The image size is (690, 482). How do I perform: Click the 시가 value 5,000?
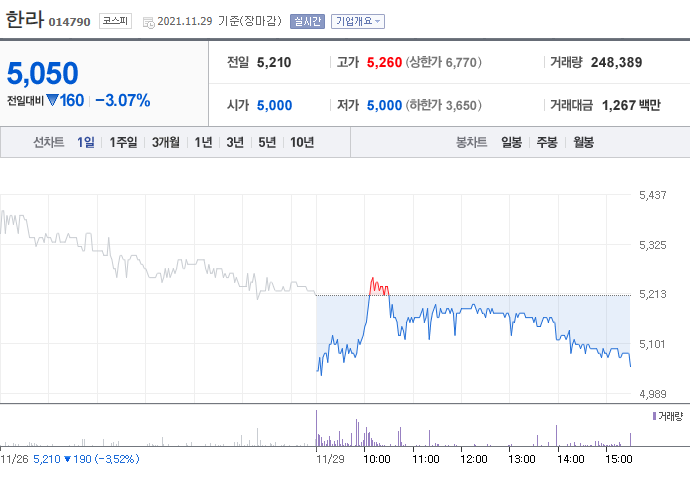coord(274,105)
